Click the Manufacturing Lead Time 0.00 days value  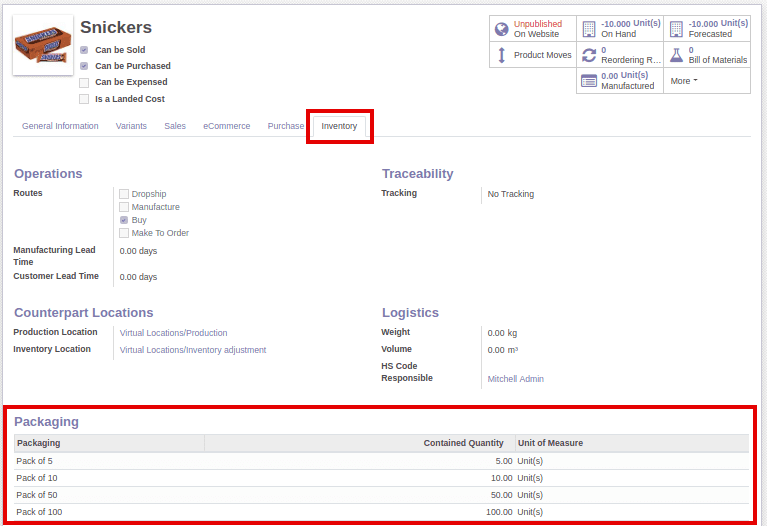tap(138, 251)
